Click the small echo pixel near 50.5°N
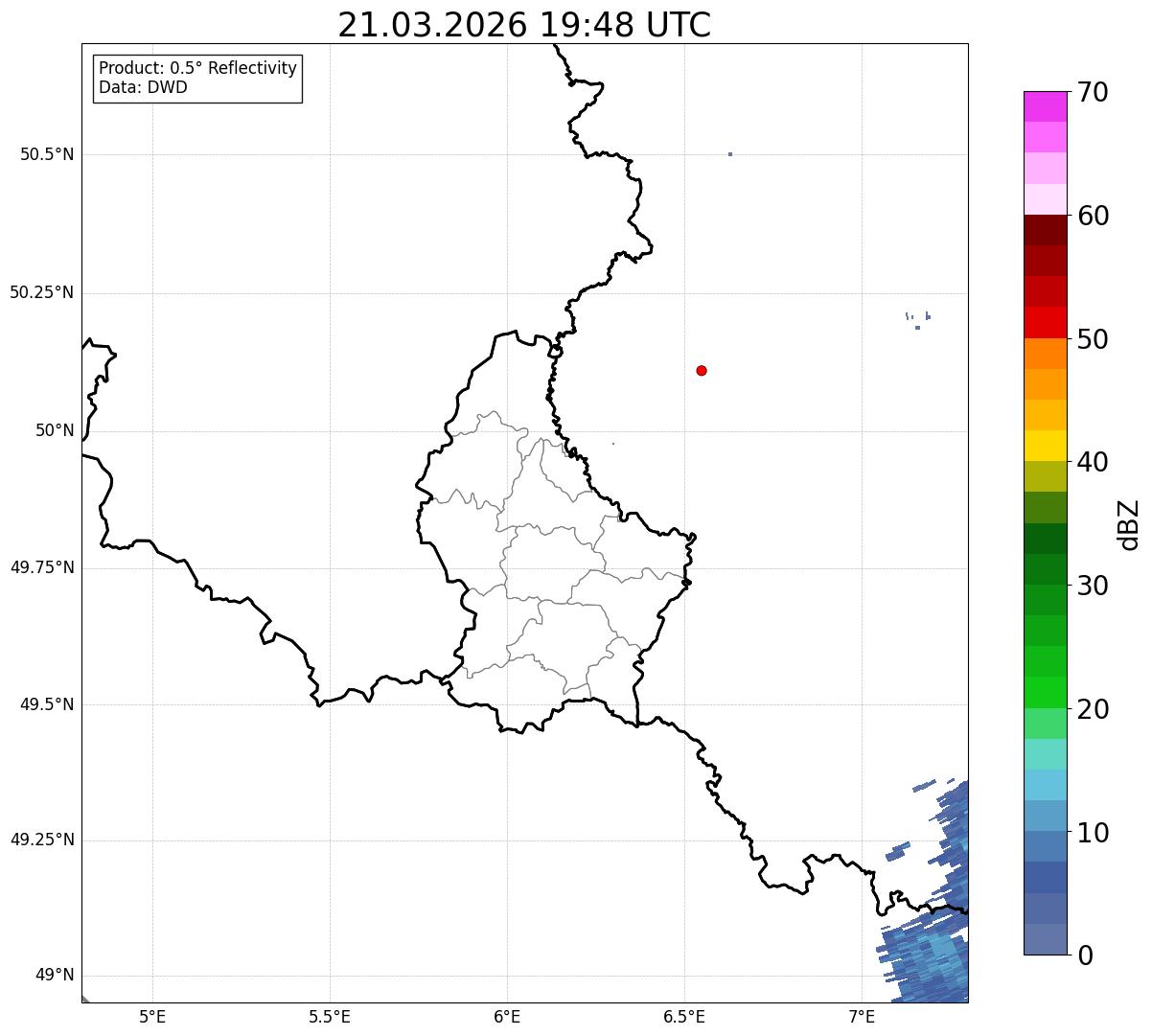This screenshot has height=1036, width=1152. click(730, 154)
